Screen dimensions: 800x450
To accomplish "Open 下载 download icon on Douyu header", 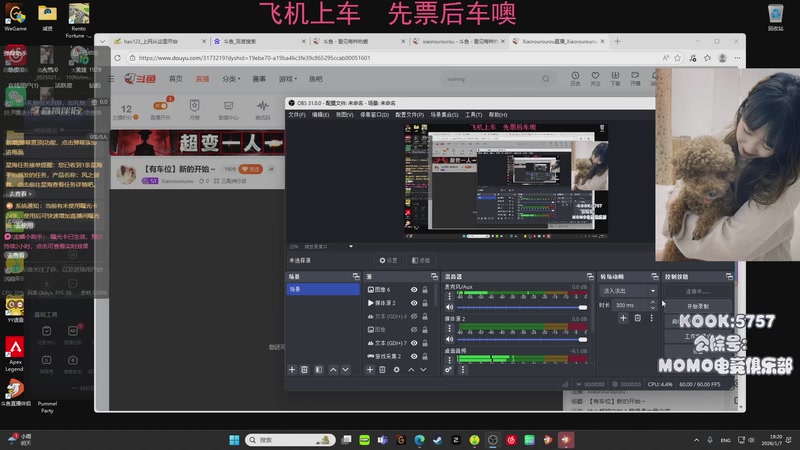I will [x=615, y=78].
